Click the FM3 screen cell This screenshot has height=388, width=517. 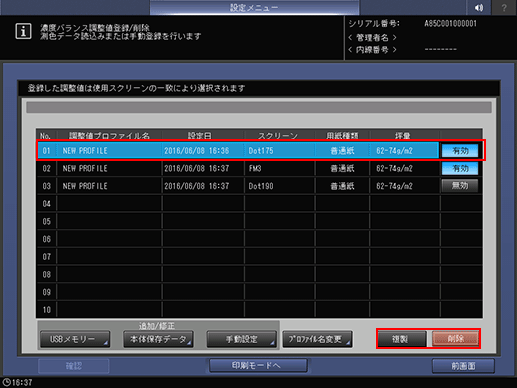pos(255,168)
